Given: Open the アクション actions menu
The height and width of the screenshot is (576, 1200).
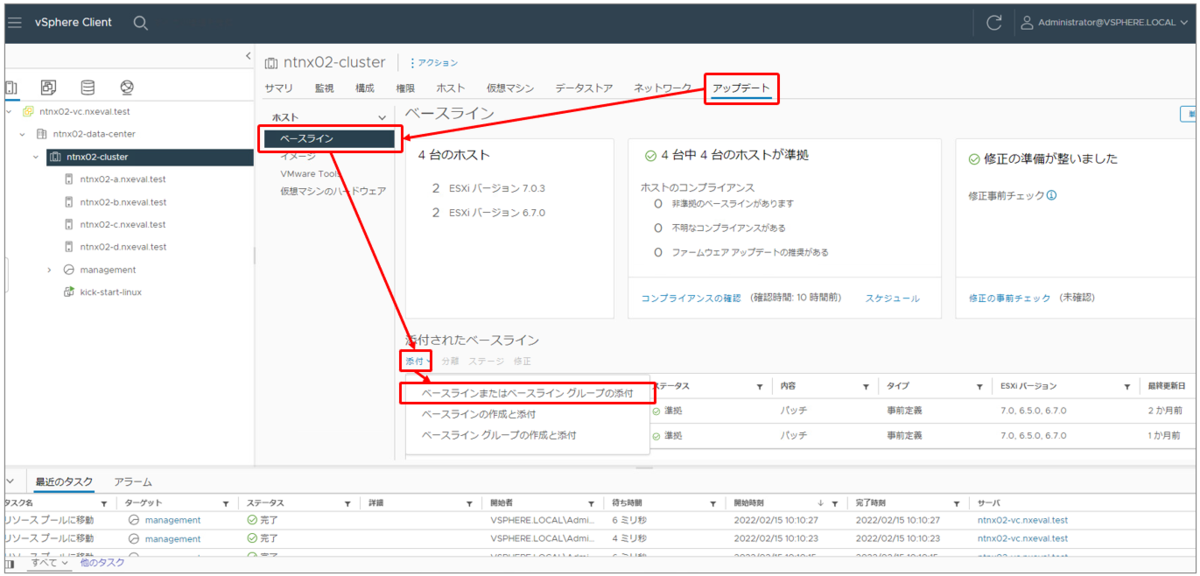Looking at the screenshot, I should 434,63.
